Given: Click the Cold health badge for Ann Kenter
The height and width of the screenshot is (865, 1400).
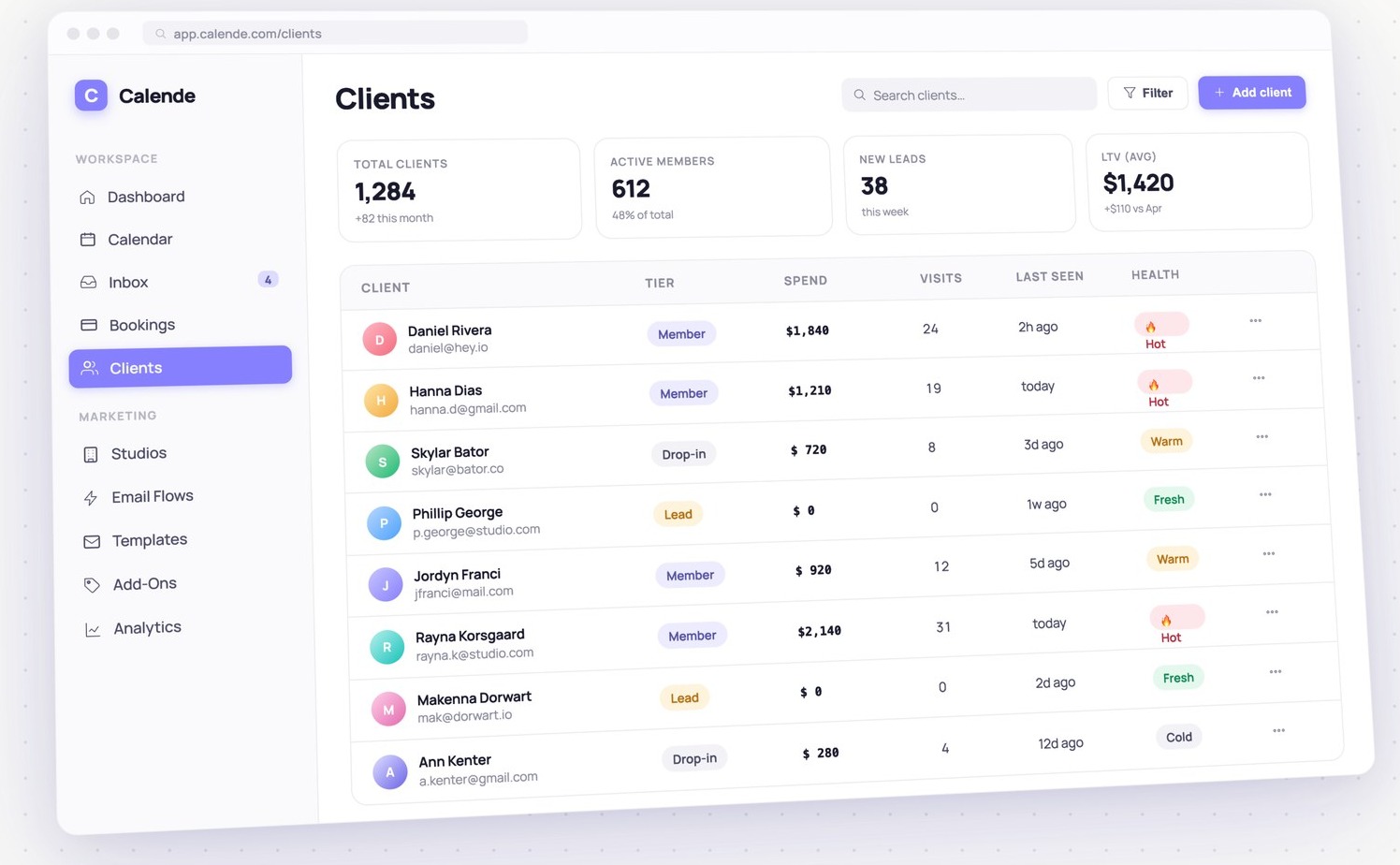Looking at the screenshot, I should tap(1179, 737).
